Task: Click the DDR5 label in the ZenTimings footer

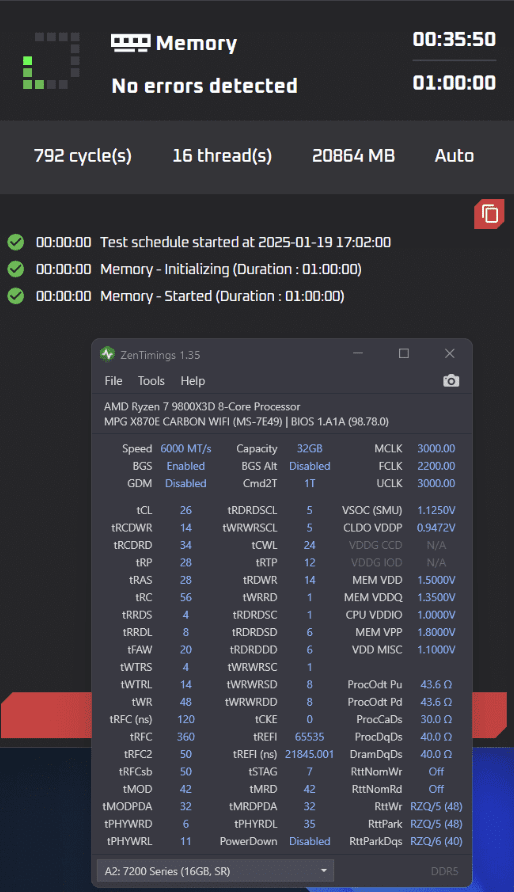Action: point(444,871)
